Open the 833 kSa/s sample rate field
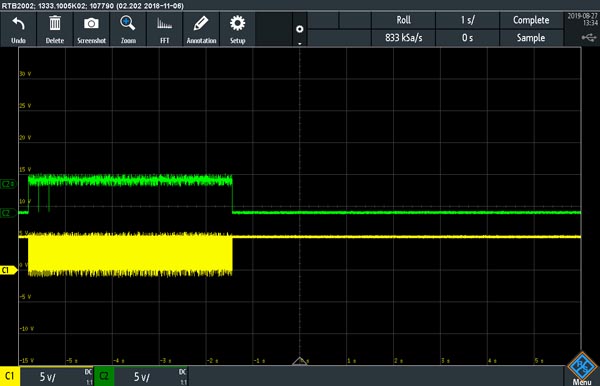The height and width of the screenshot is (386, 600). (403, 37)
